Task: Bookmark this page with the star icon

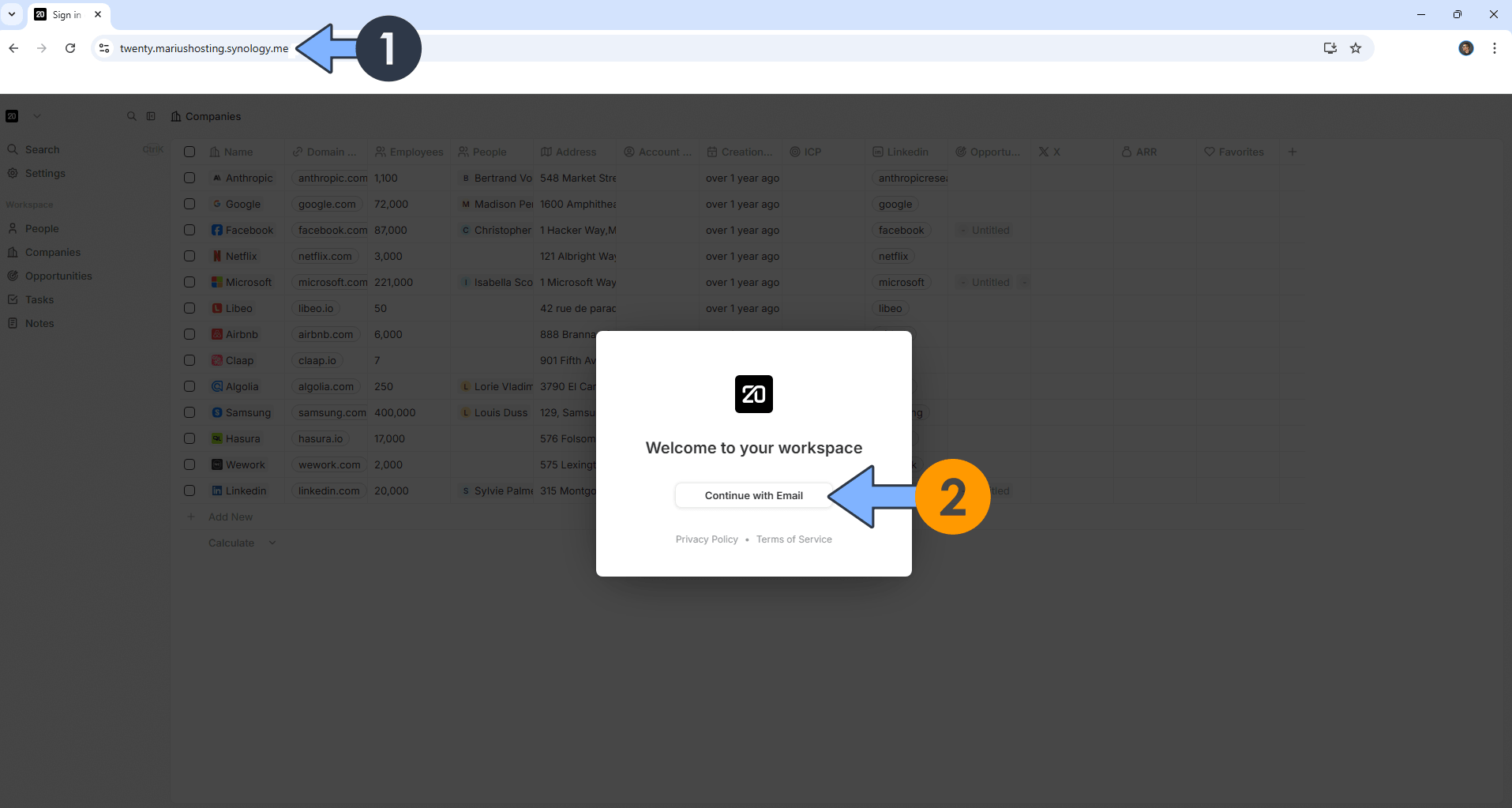Action: point(1356,48)
